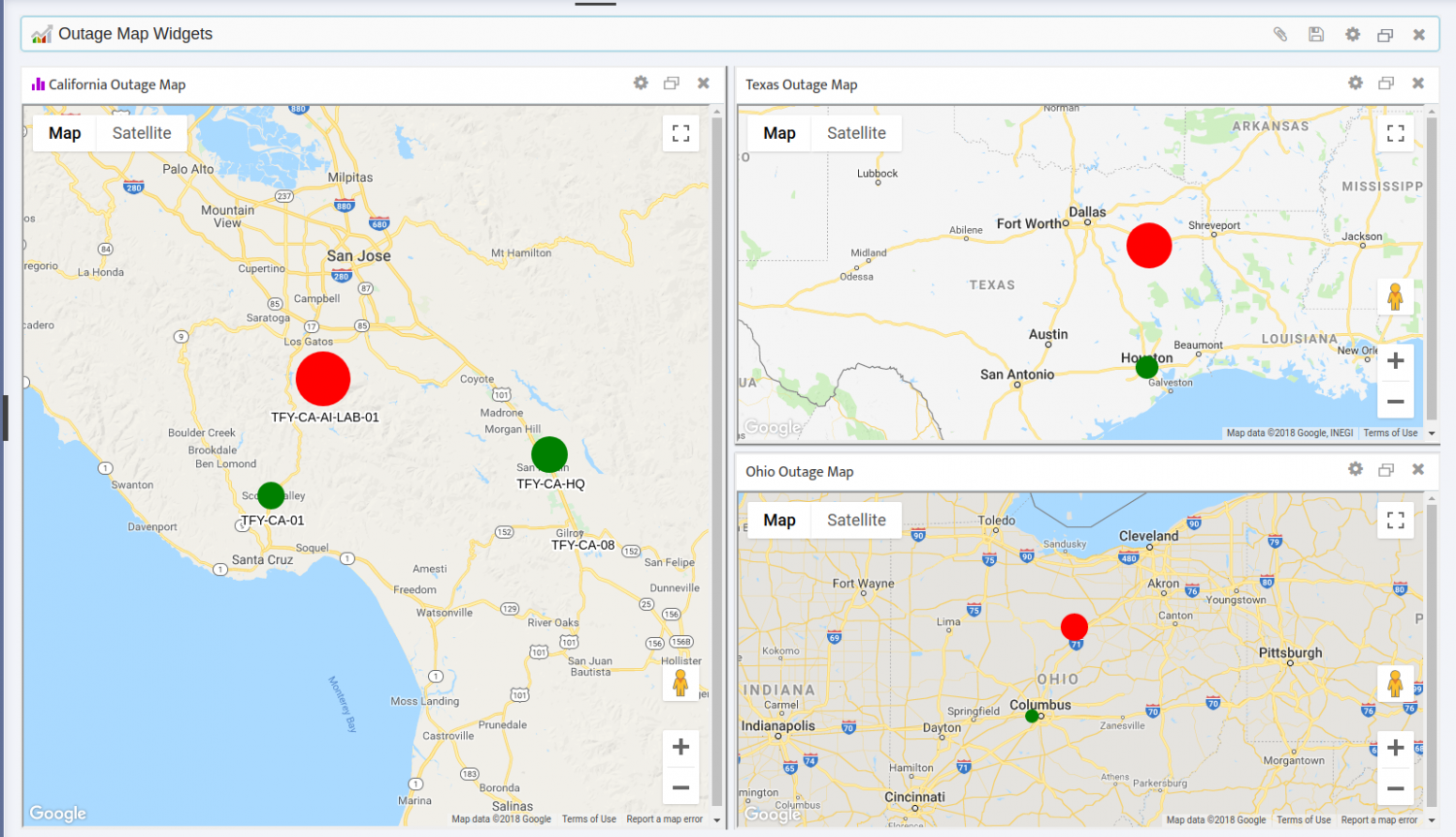This screenshot has height=837, width=1456.
Task: Maximize the California Outage Map widget
Action: tap(671, 83)
